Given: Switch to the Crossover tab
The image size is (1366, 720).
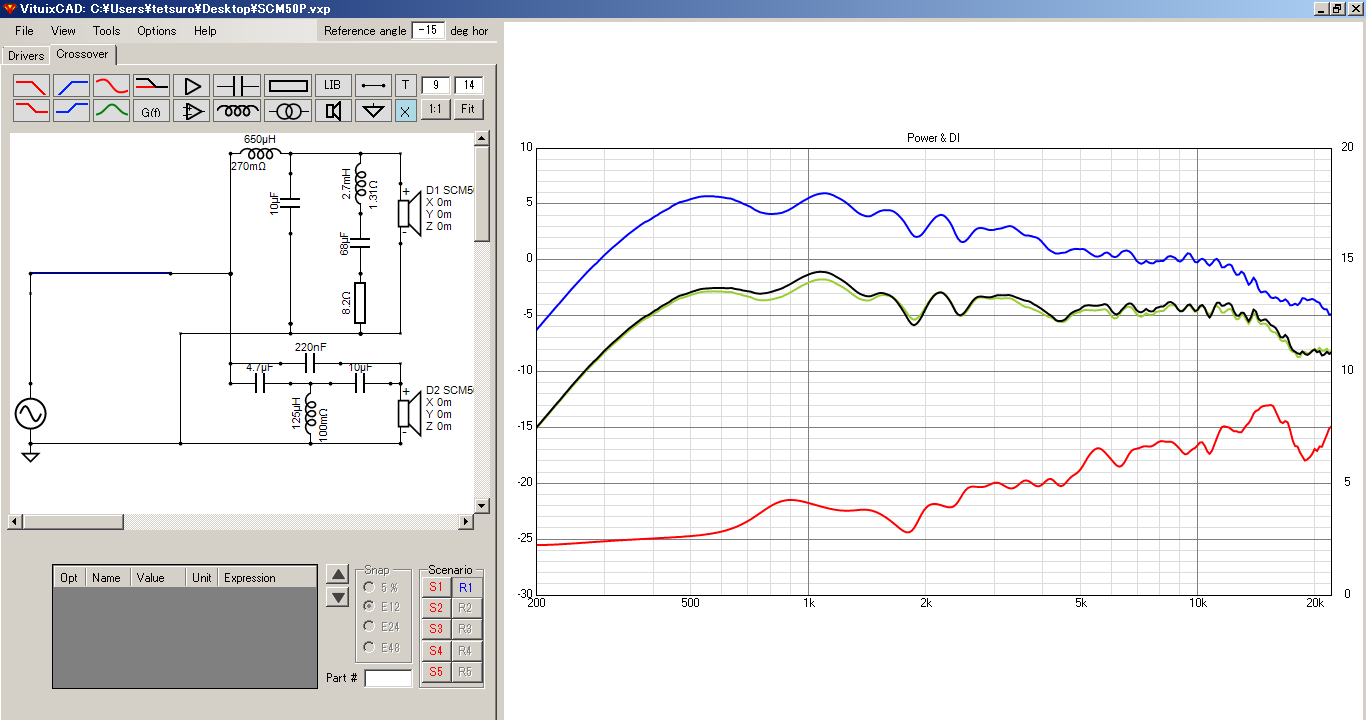Looking at the screenshot, I should coord(82,54).
